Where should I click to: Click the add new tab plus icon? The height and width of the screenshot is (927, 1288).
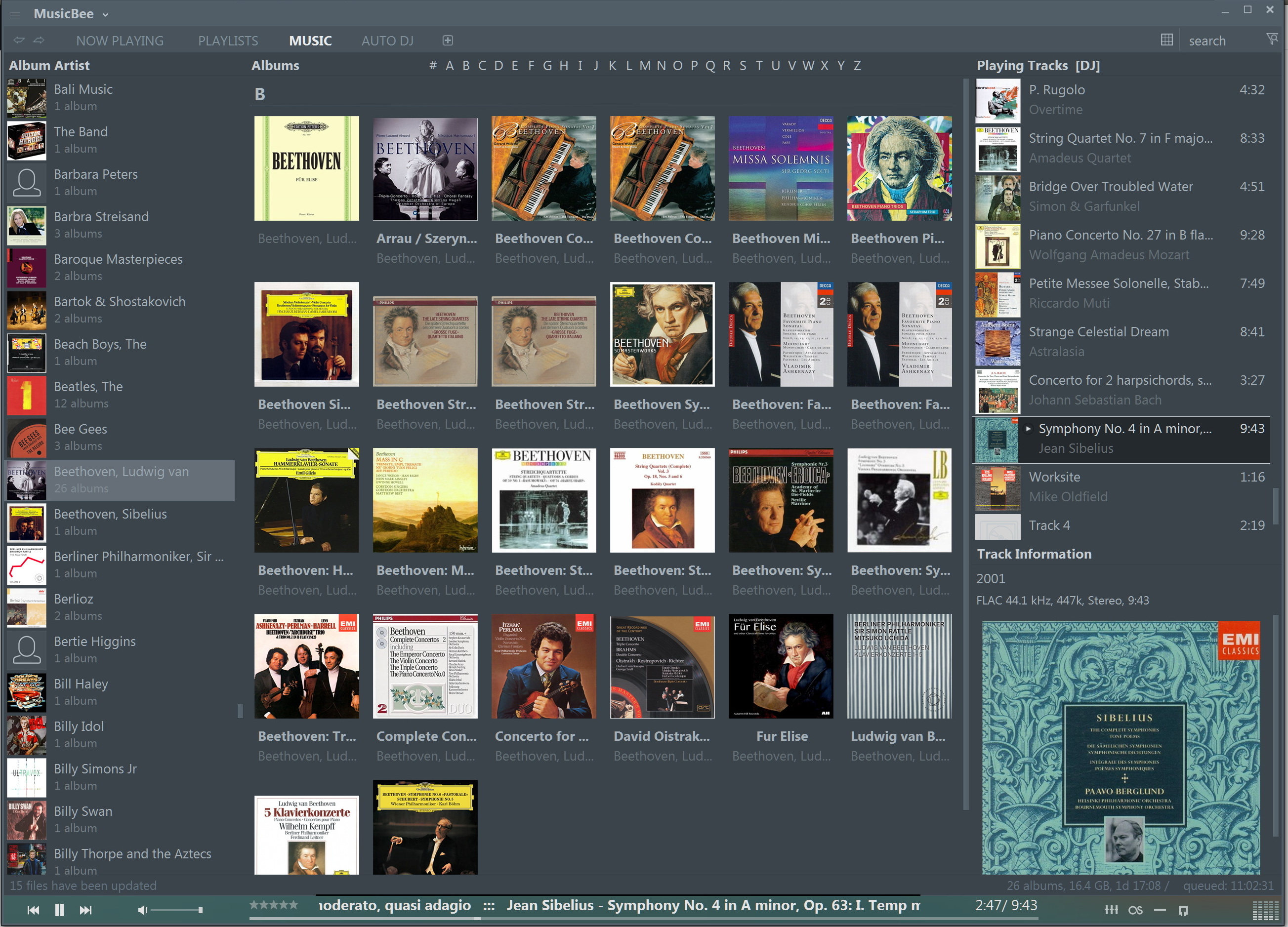(448, 40)
